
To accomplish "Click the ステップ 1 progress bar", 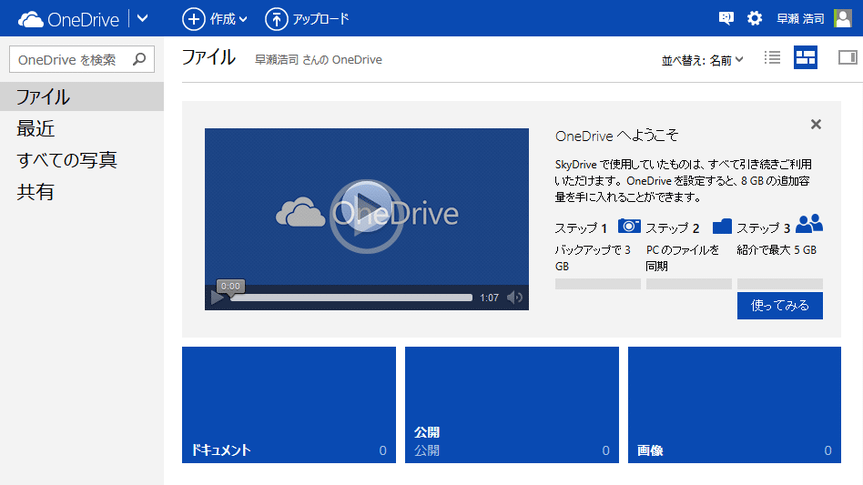I will [x=598, y=284].
